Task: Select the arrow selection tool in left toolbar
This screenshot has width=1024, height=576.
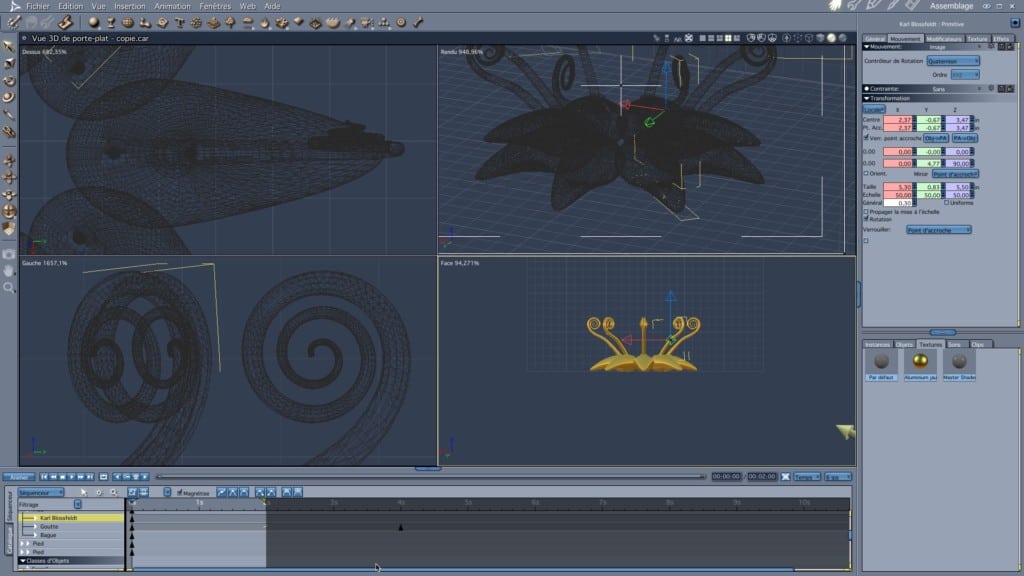Action: click(9, 46)
